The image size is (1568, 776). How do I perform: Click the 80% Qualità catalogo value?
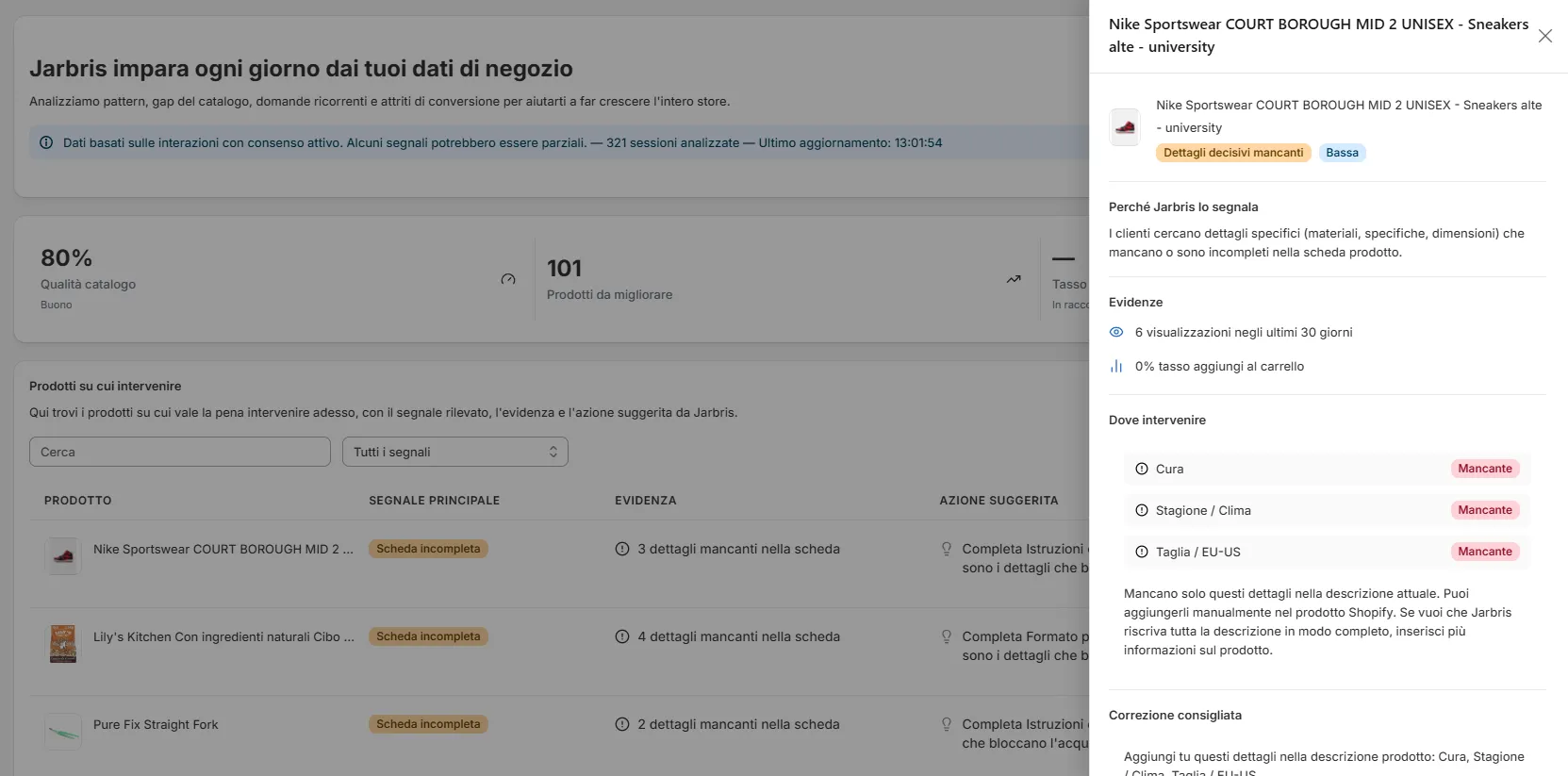pyautogui.click(x=66, y=257)
